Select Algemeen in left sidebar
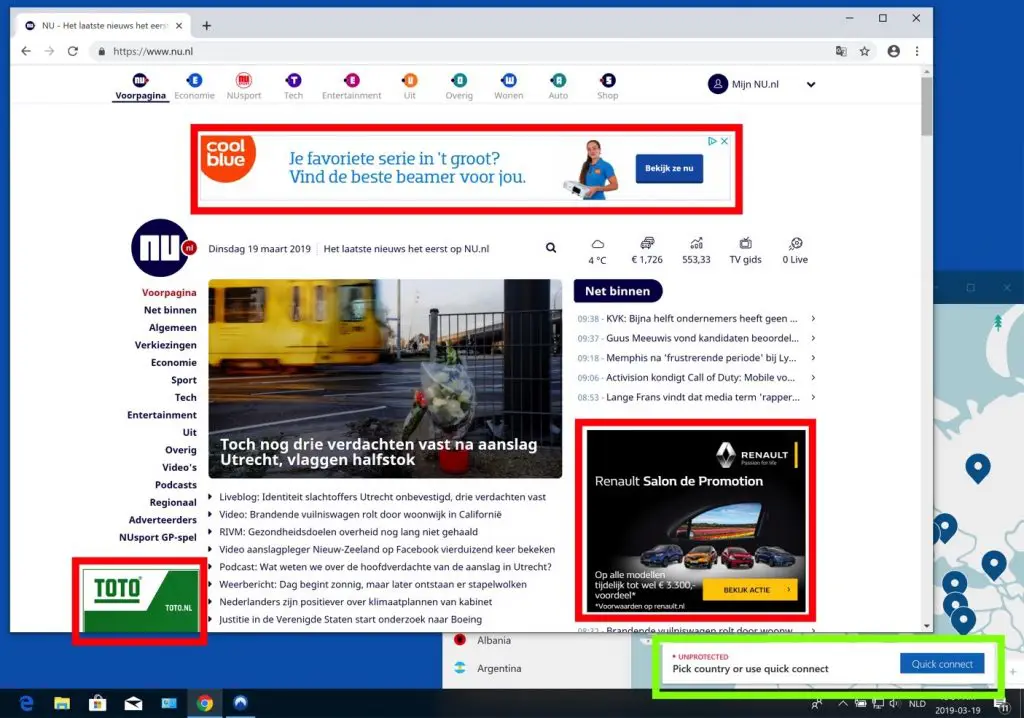 [x=172, y=328]
